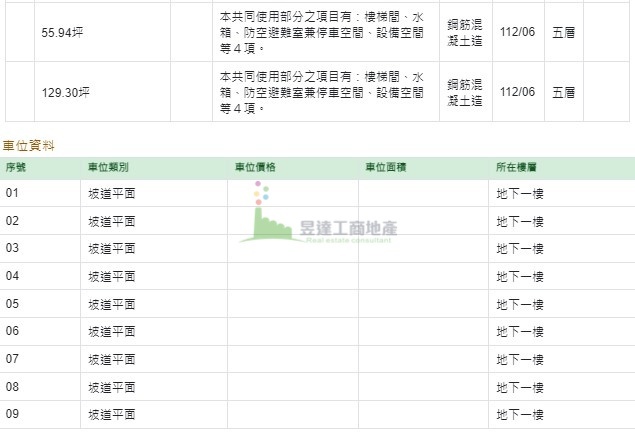The width and height of the screenshot is (635, 439).
Task: Click 五層 in the 129.30坪 row
Action: 563,92
